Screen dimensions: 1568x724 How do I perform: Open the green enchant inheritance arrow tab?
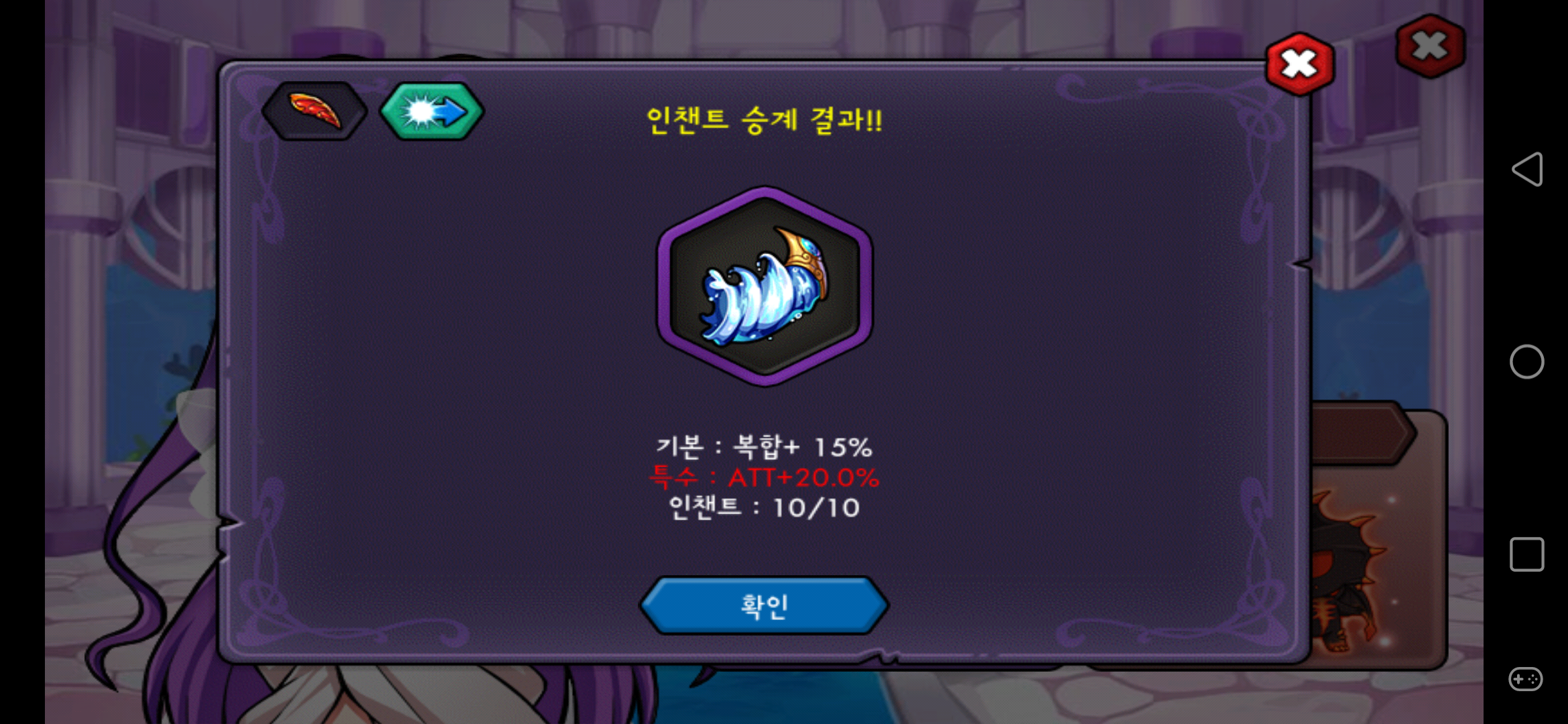click(x=432, y=111)
